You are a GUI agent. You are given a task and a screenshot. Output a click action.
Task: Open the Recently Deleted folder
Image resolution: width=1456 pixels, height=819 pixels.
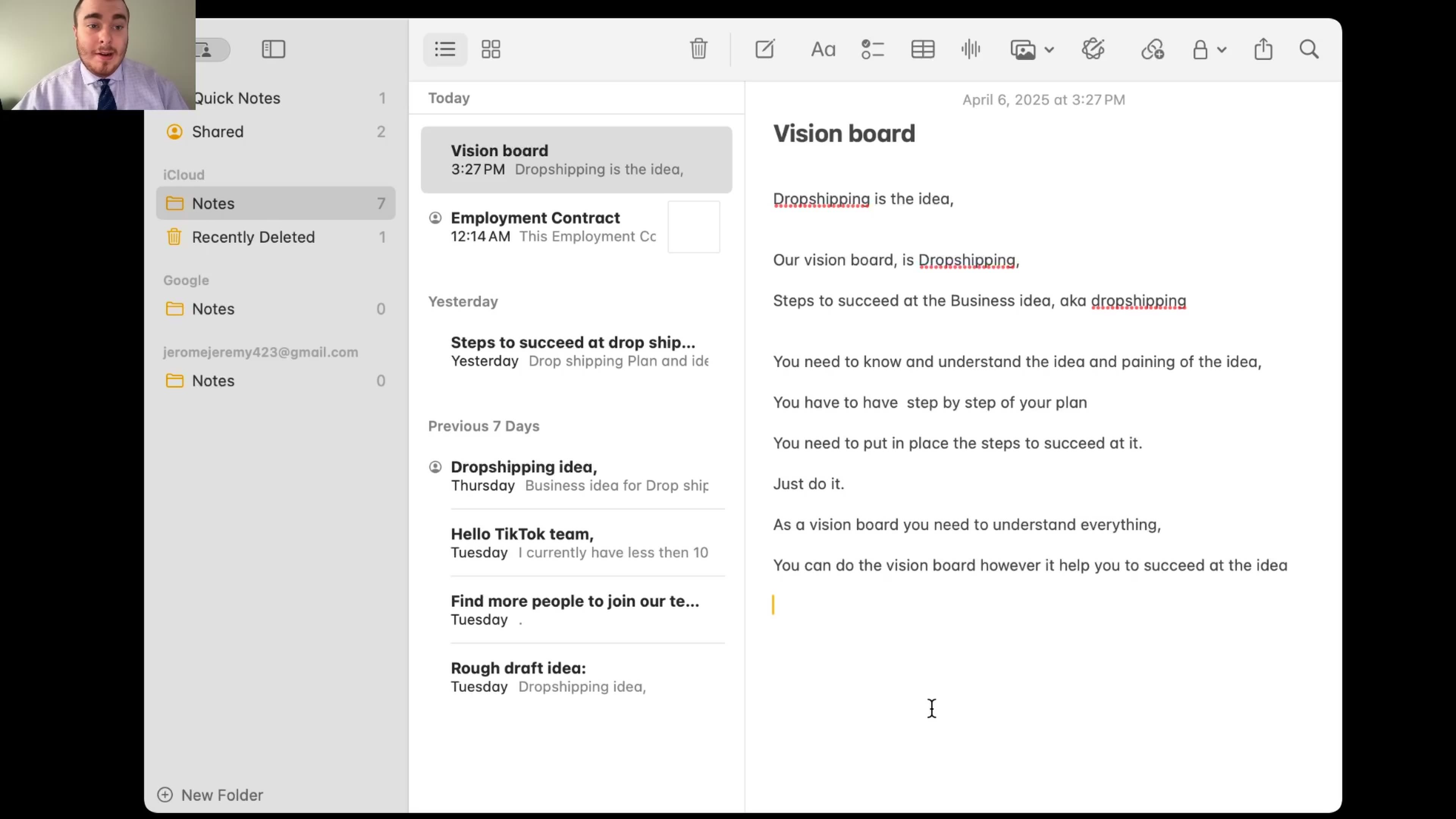coord(253,237)
